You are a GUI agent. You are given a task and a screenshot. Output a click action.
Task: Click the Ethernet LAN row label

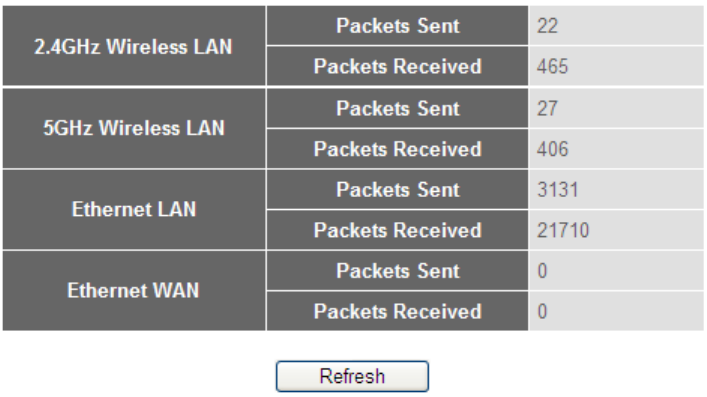tap(134, 209)
